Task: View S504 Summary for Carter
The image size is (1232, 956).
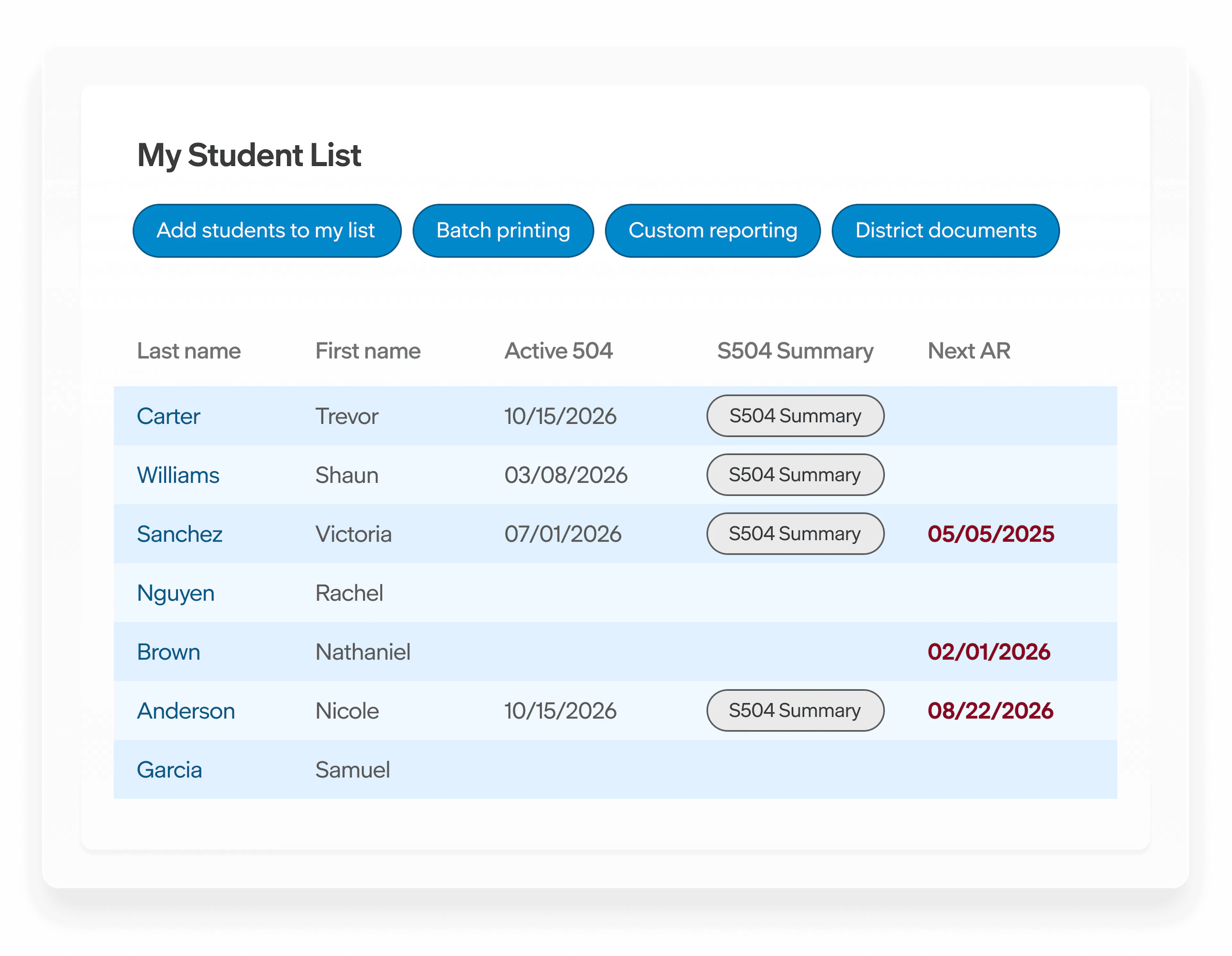Action: (x=795, y=416)
